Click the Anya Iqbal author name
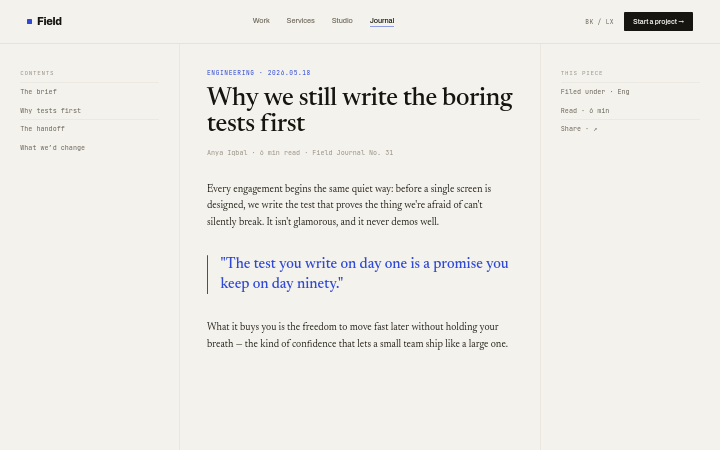Screen dimensions: 720x450 227,152
